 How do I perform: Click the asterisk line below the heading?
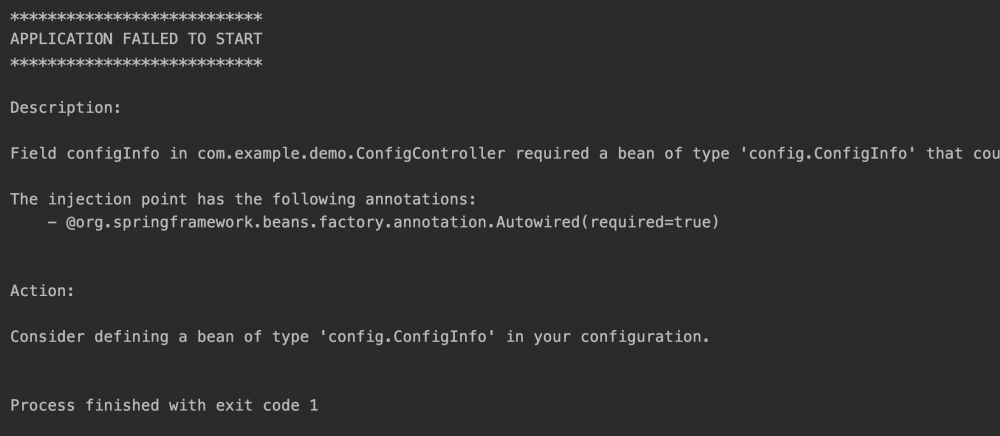click(136, 63)
